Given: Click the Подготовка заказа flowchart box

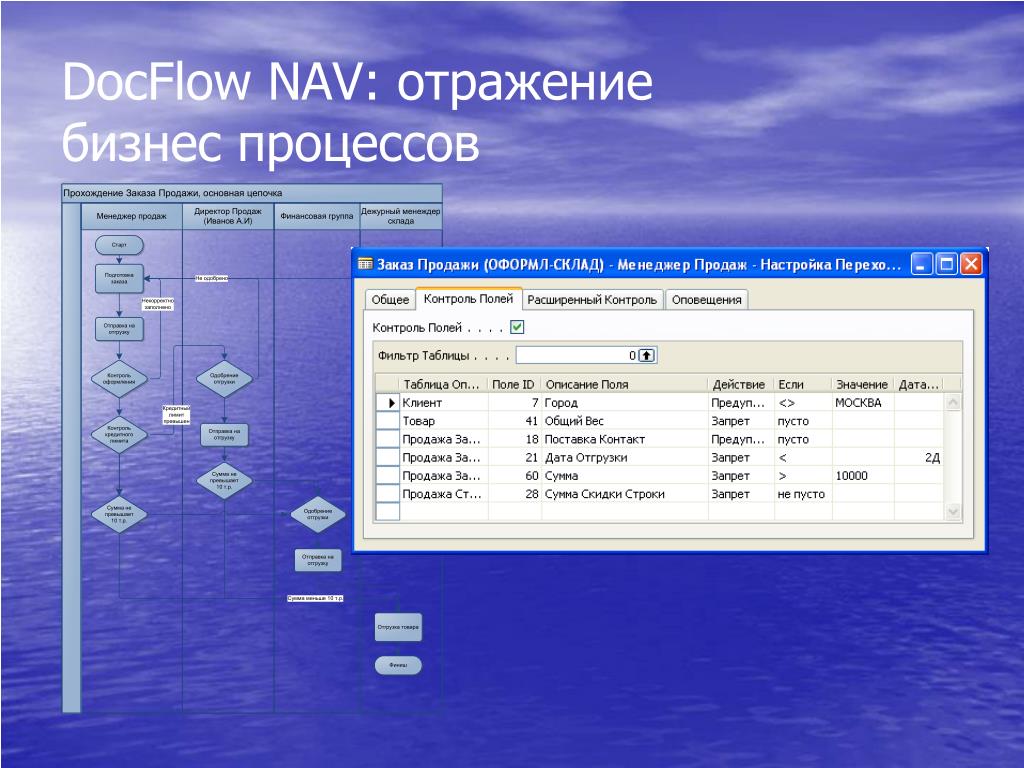Looking at the screenshot, I should [x=119, y=278].
